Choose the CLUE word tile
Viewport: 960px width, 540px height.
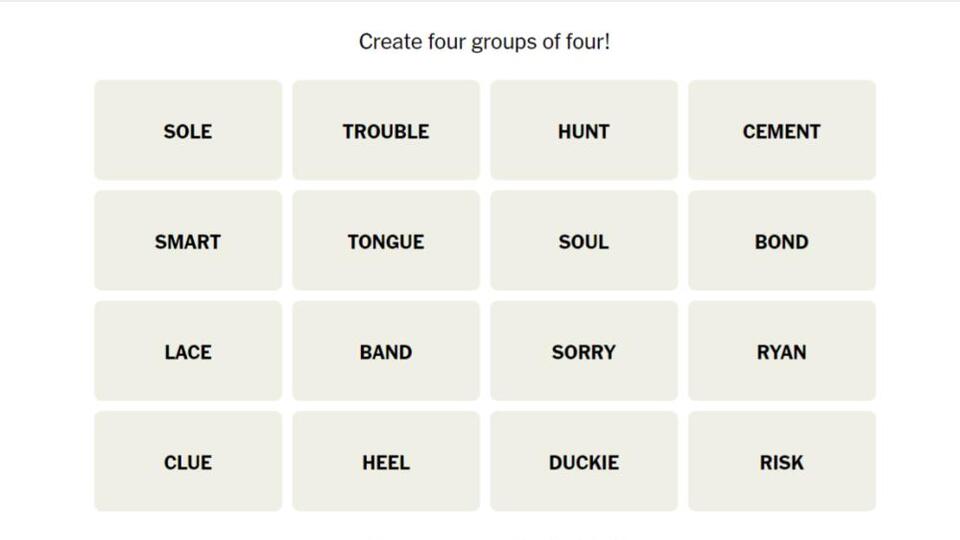pyautogui.click(x=188, y=462)
